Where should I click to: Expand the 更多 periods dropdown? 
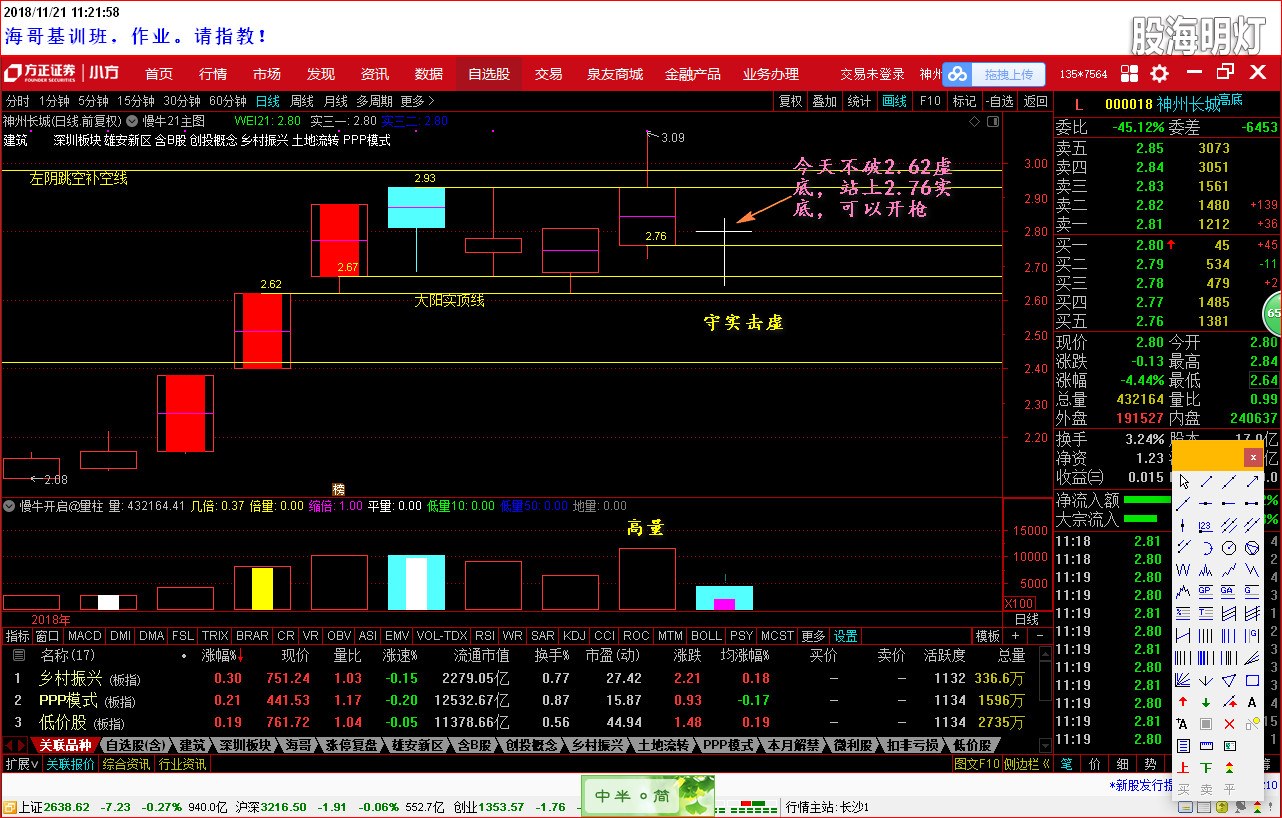click(x=417, y=101)
